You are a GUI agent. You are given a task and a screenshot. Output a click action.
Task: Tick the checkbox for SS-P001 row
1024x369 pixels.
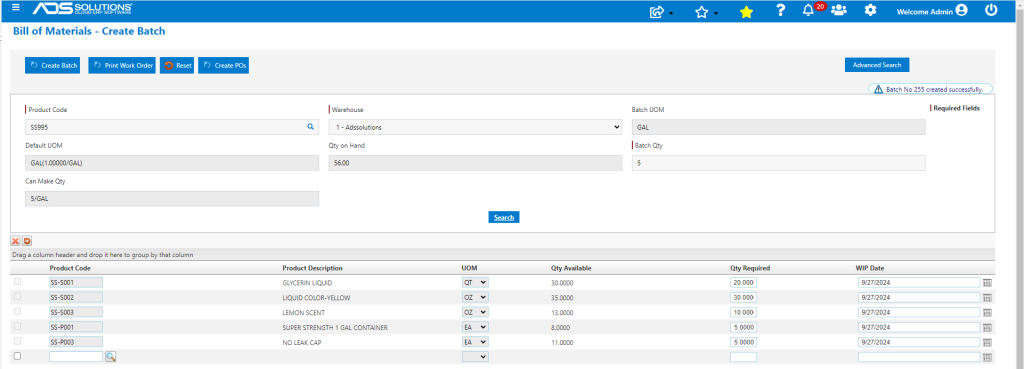coord(18,326)
